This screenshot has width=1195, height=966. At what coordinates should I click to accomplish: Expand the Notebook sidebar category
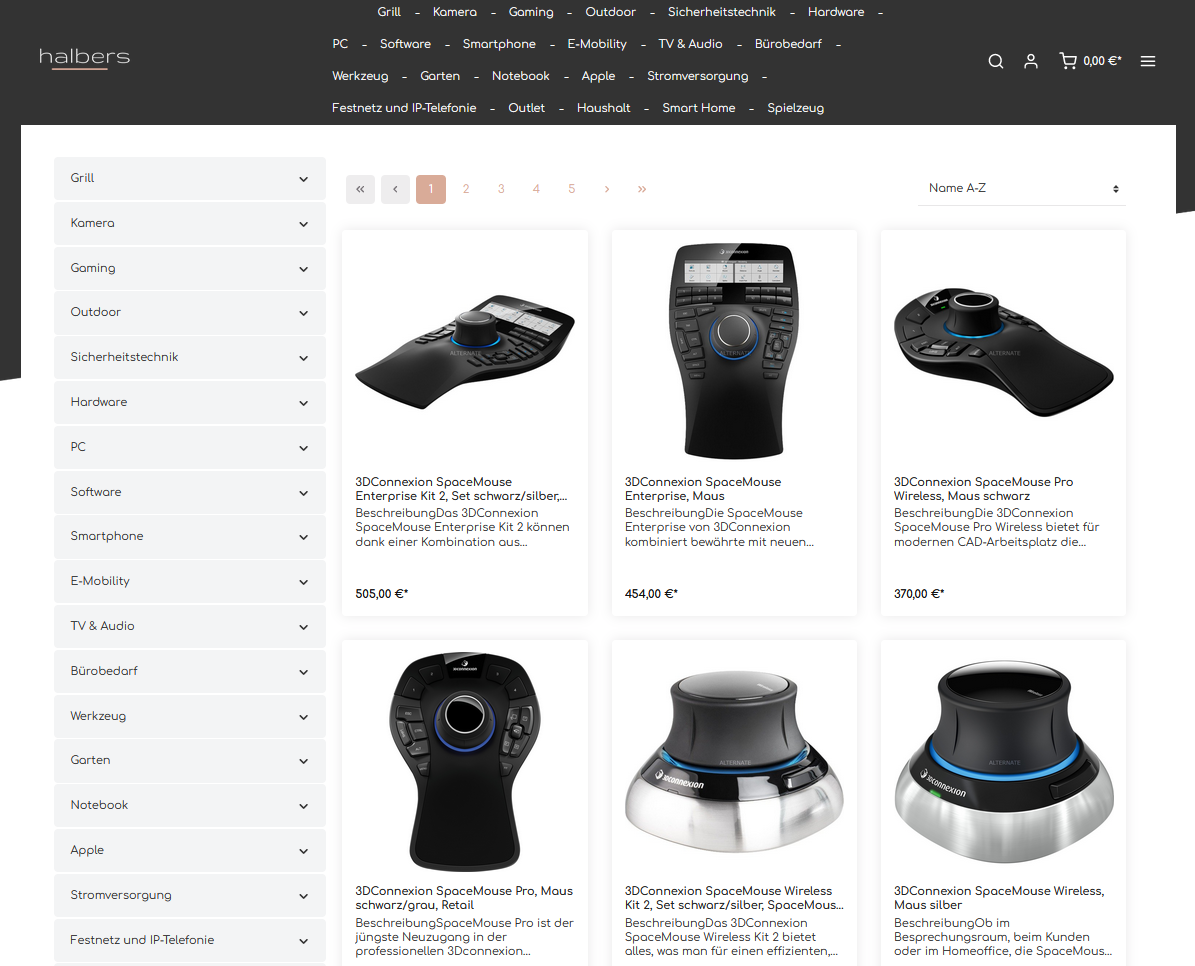pyautogui.click(x=190, y=805)
